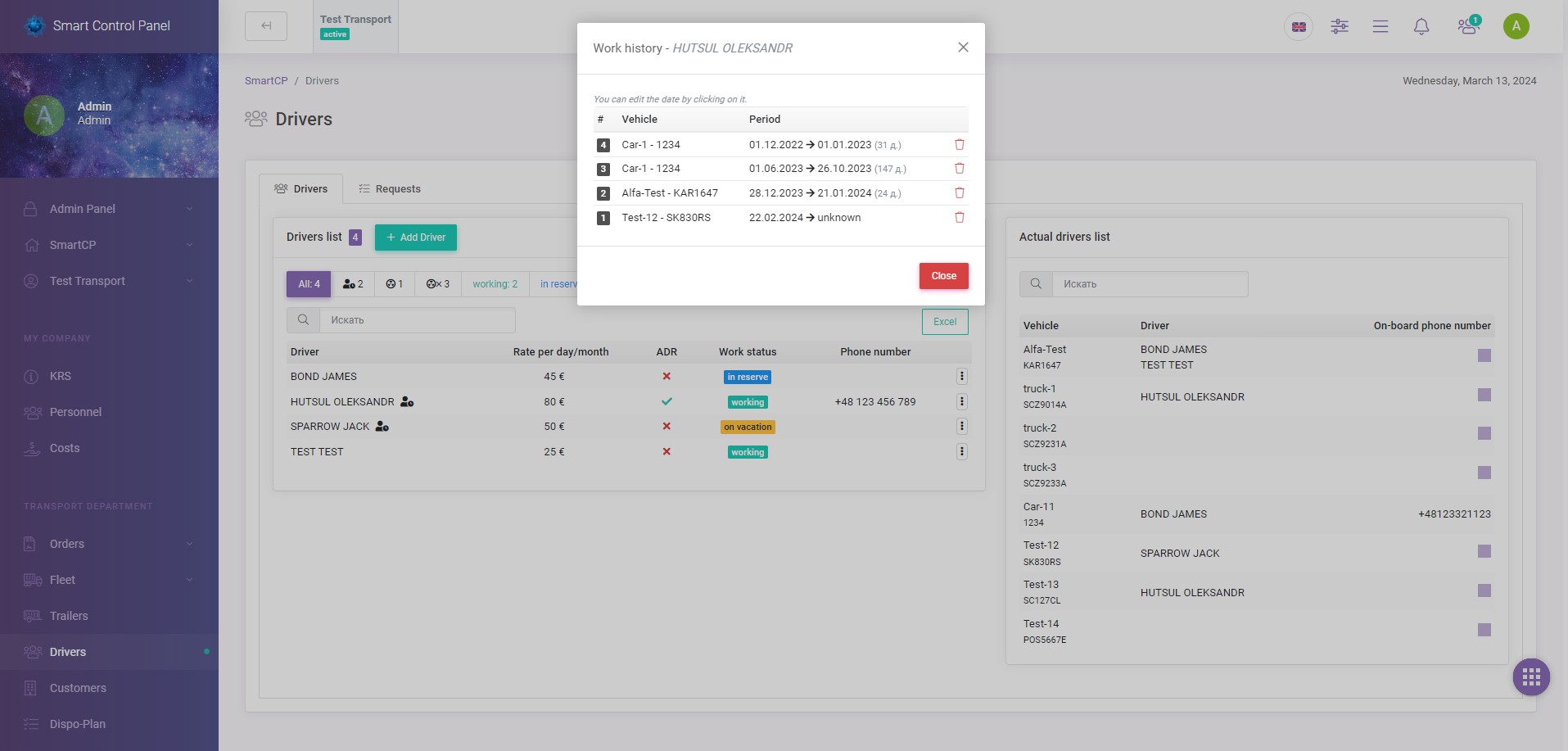Click the kebab menu icon for BOND JAMES
1568x751 pixels.
(961, 376)
